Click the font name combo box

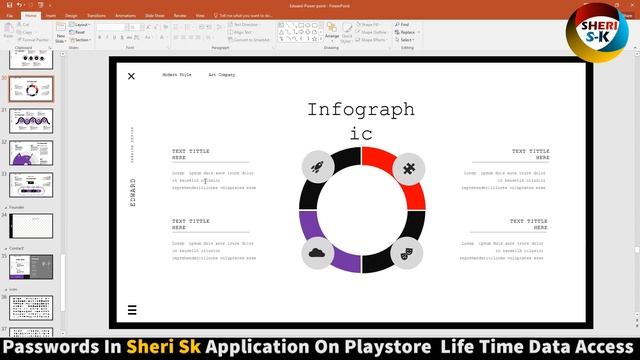pyautogui.click(x=111, y=27)
